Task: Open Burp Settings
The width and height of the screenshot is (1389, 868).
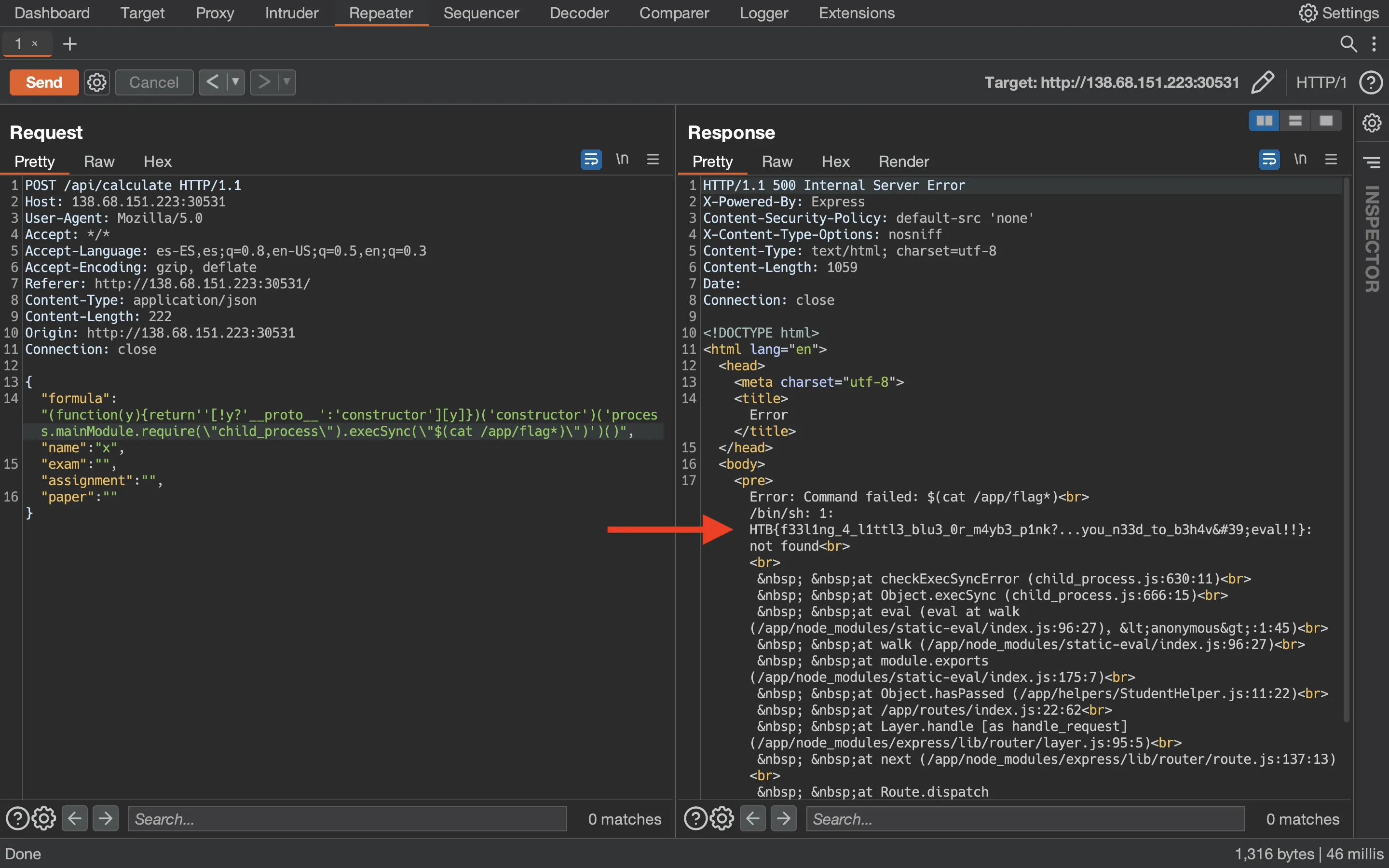Action: 1338,13
